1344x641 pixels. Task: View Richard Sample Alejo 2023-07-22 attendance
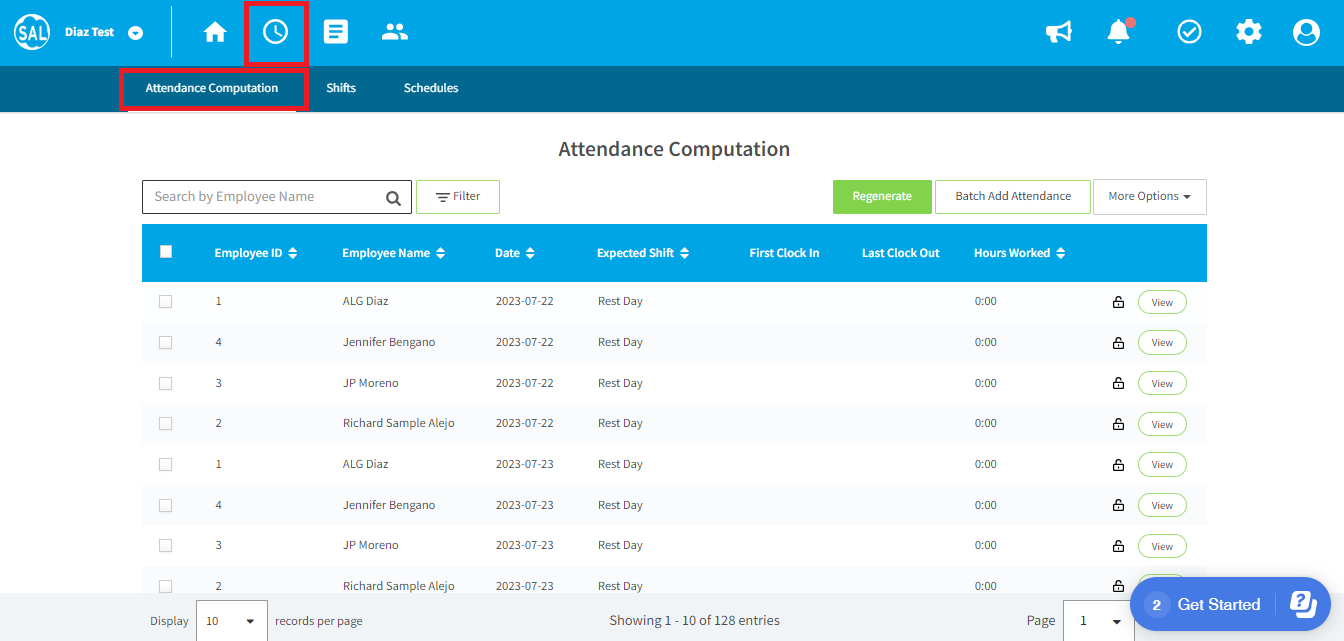1162,424
